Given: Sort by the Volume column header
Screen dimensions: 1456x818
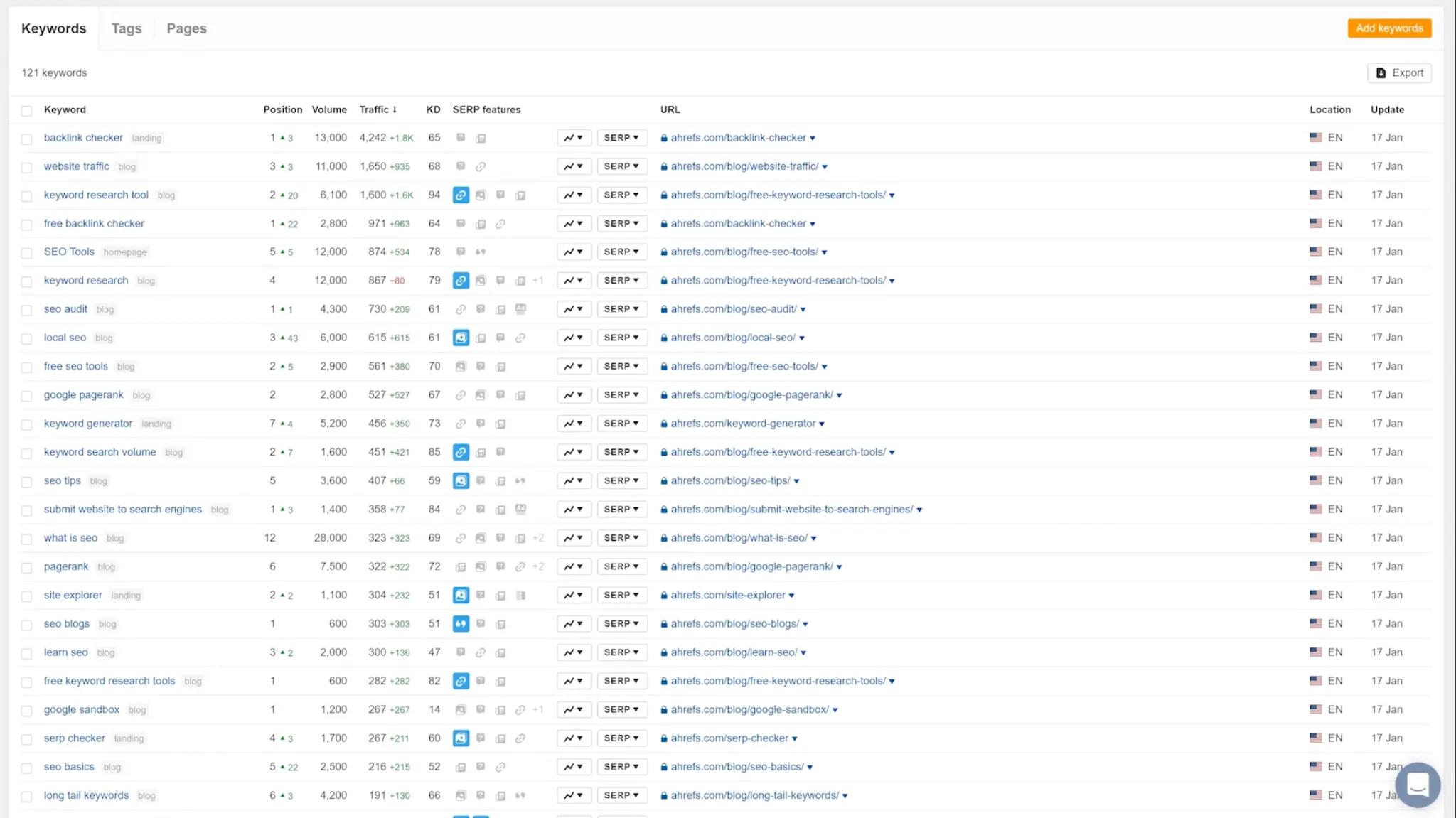Looking at the screenshot, I should point(329,109).
